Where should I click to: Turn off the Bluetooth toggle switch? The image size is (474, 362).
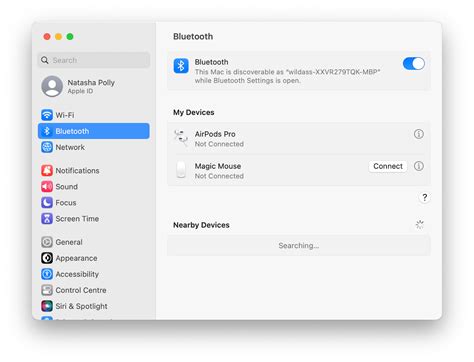tap(413, 64)
